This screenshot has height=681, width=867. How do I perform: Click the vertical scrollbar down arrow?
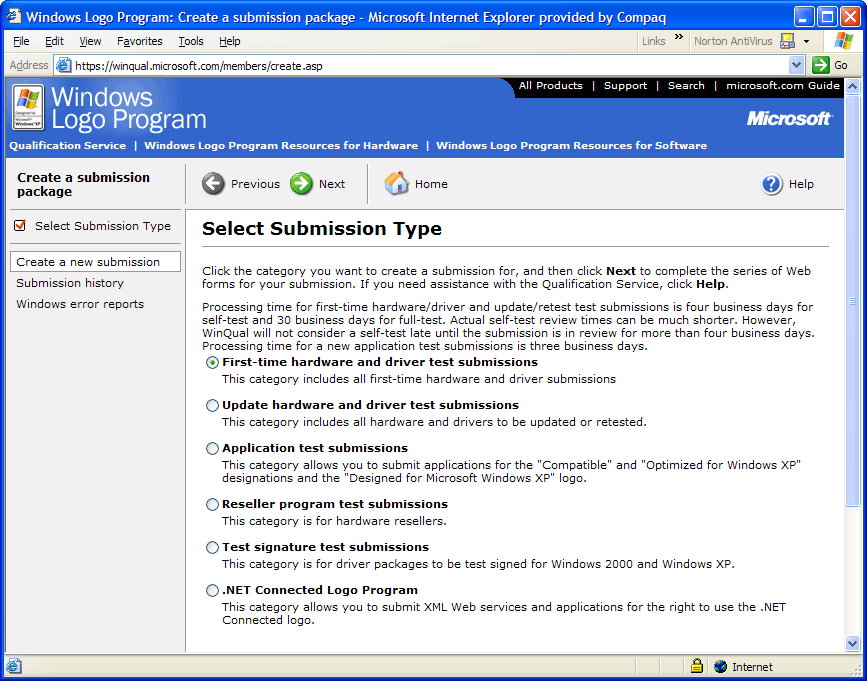pos(852,644)
